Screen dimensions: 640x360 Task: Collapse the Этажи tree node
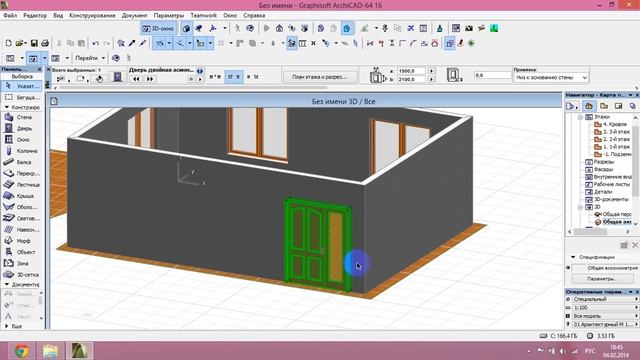[580, 117]
